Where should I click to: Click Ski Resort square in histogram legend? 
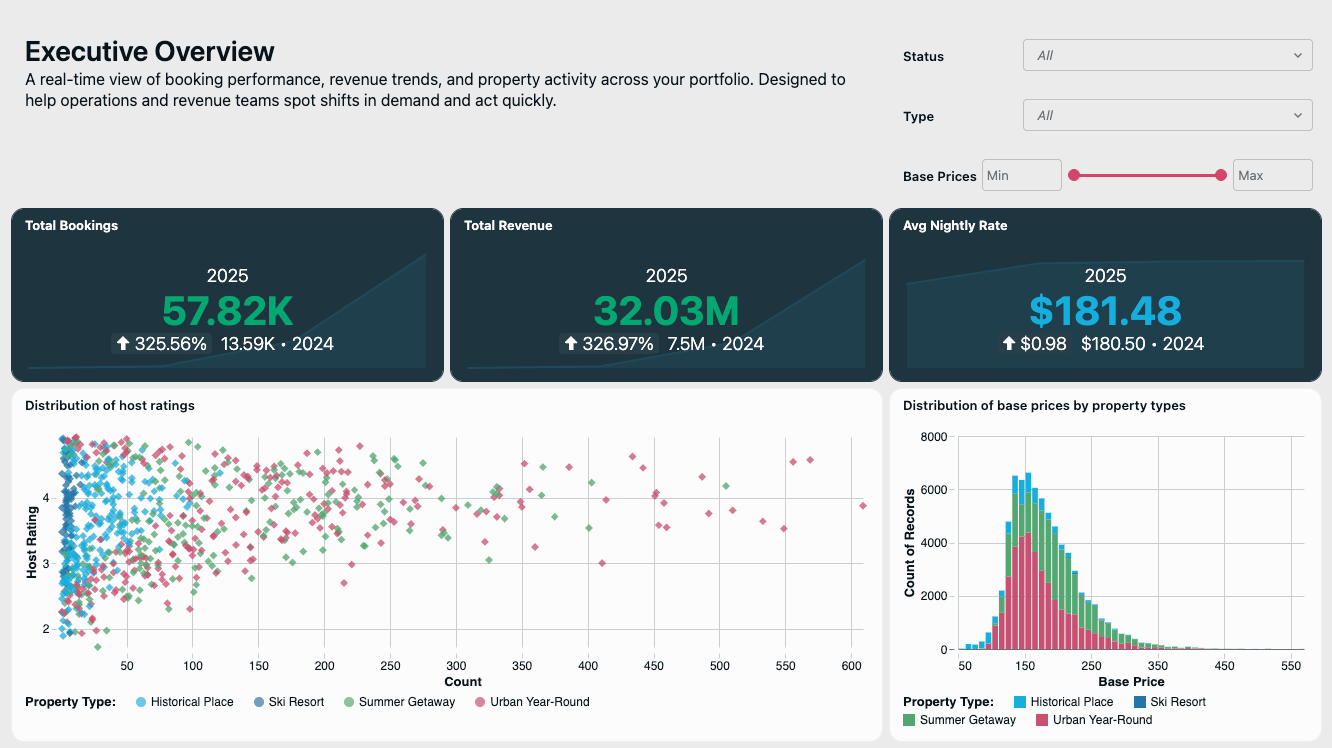click(1141, 702)
